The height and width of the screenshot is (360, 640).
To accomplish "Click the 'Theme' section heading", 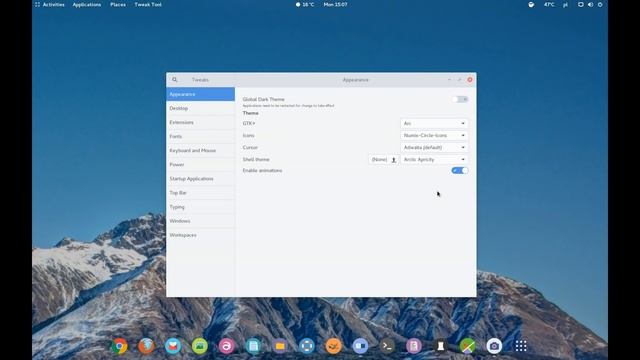I will (x=251, y=113).
